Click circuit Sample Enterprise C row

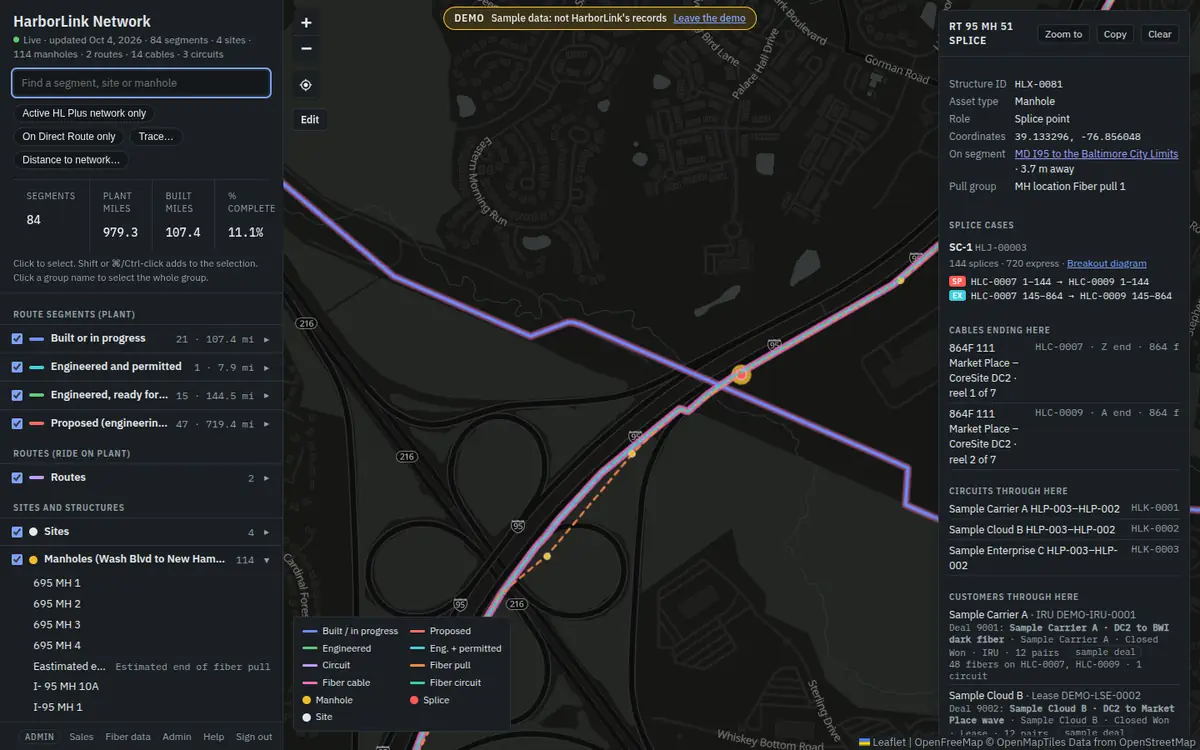coord(1064,557)
